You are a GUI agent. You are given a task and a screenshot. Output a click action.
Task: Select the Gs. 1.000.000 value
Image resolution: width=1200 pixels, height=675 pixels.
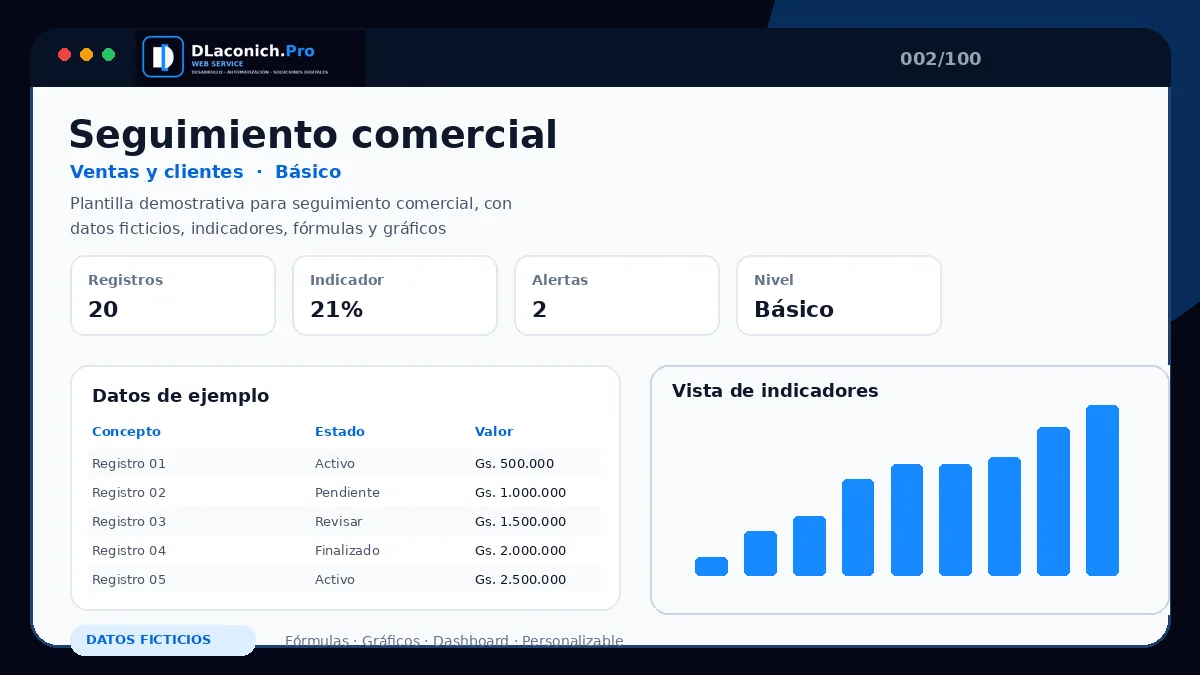521,493
